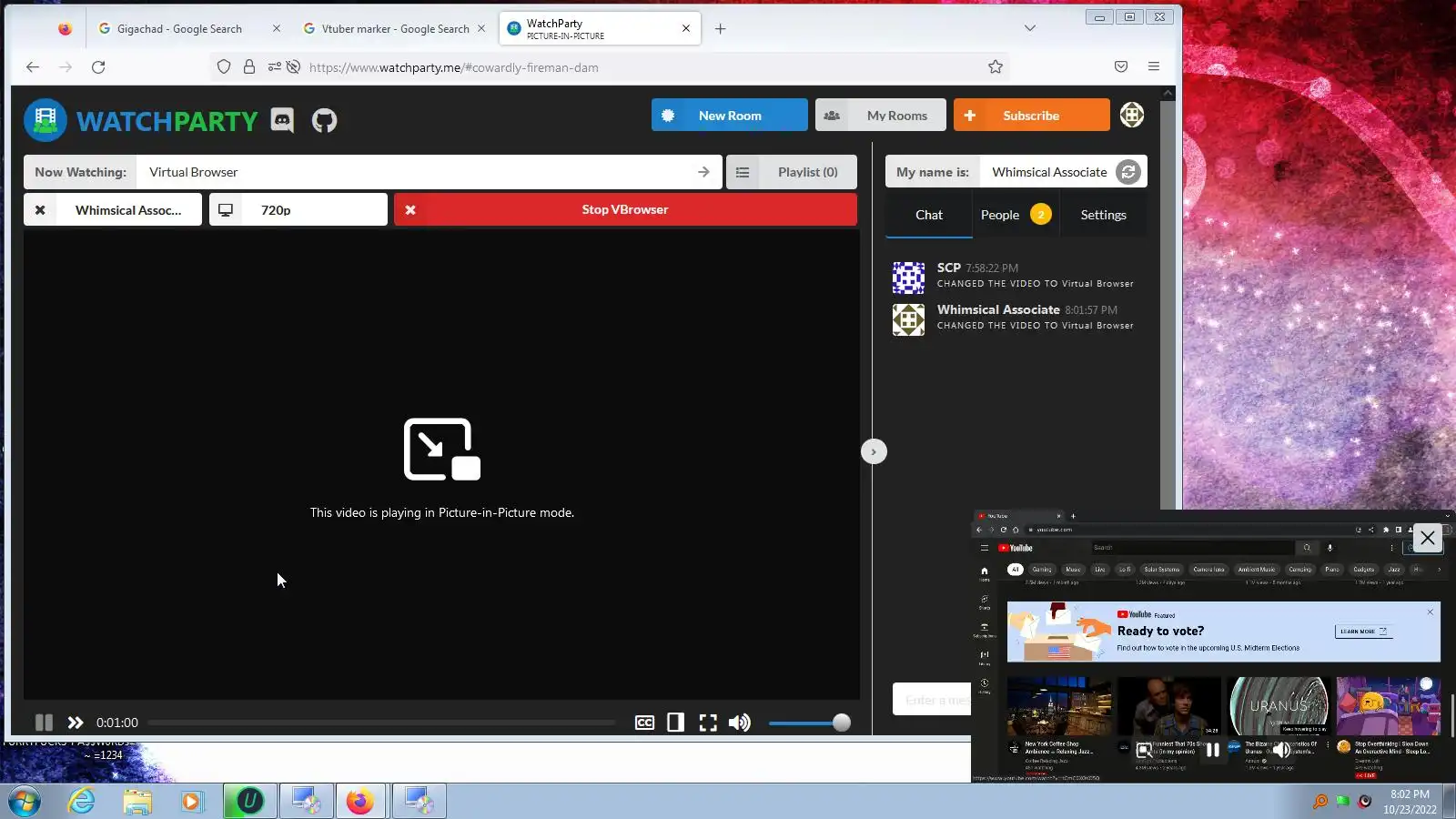Click the sync-to-leader double-arrow icon
1456x819 pixels.
76,723
